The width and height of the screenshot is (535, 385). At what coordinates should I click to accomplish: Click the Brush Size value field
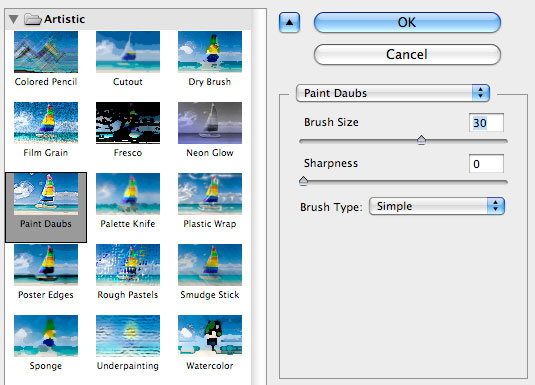pos(486,123)
